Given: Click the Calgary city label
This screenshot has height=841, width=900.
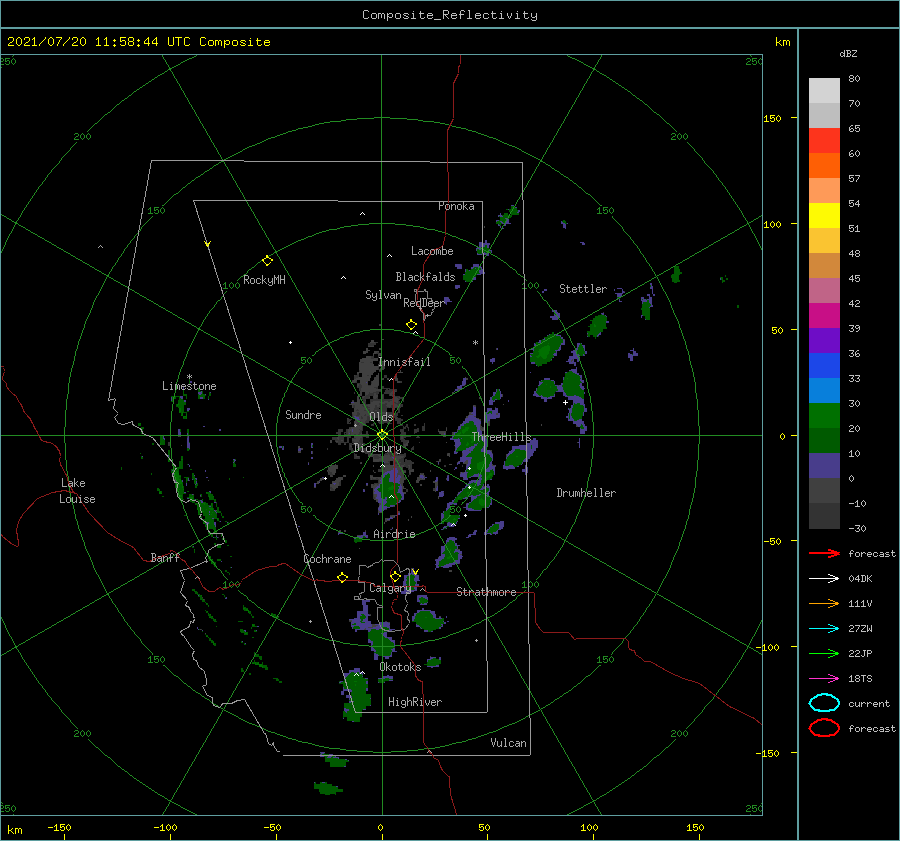Looking at the screenshot, I should click(x=390, y=588).
